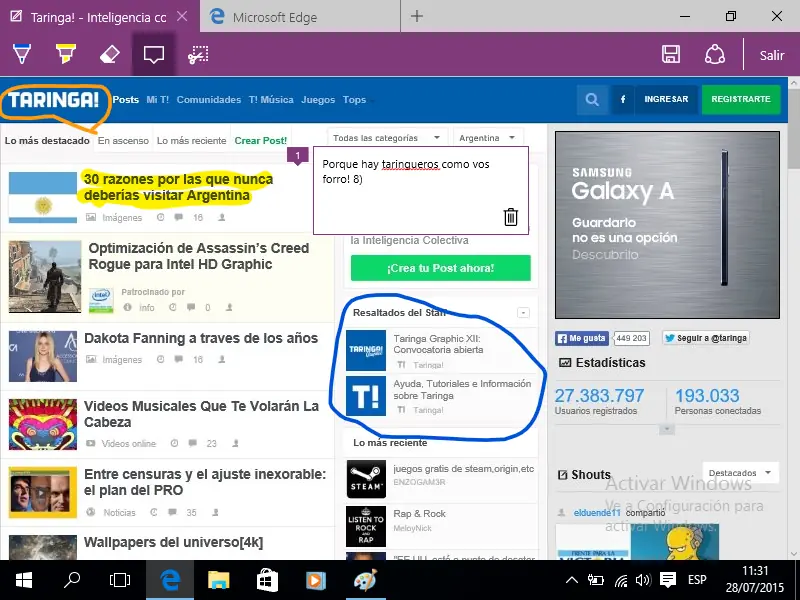Click the Taringa! logo
This screenshot has width=800, height=600.
[x=54, y=100]
